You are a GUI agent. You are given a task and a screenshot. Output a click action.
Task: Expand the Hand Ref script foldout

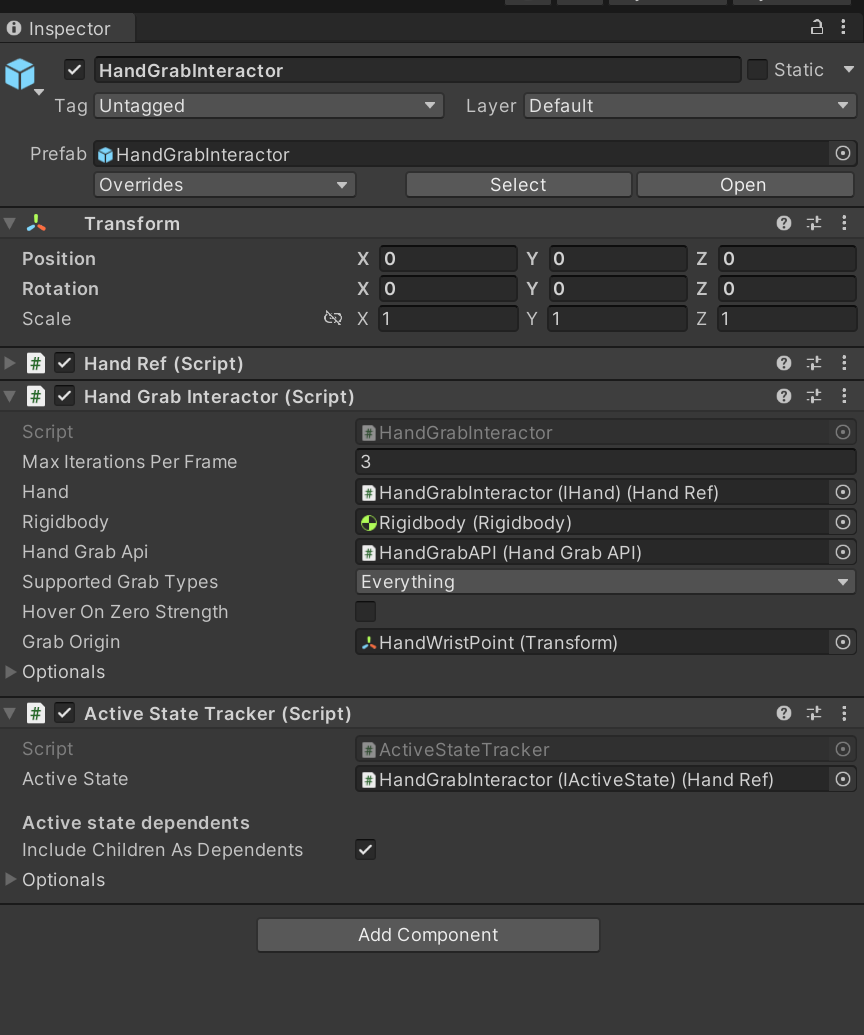(x=10, y=363)
